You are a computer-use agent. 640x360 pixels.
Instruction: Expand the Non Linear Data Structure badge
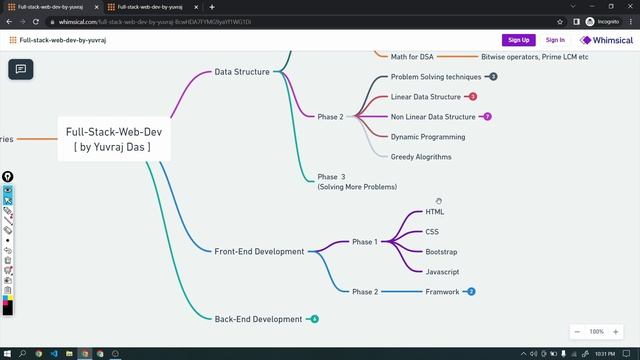point(487,117)
